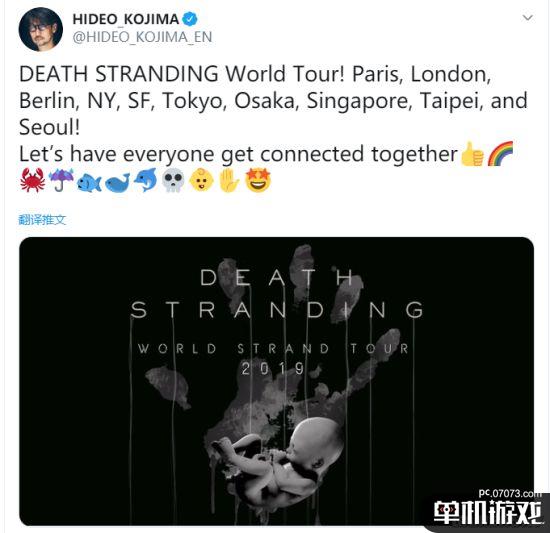Open the @HIDEO_KOJIMA_EN handle link

tap(142, 37)
